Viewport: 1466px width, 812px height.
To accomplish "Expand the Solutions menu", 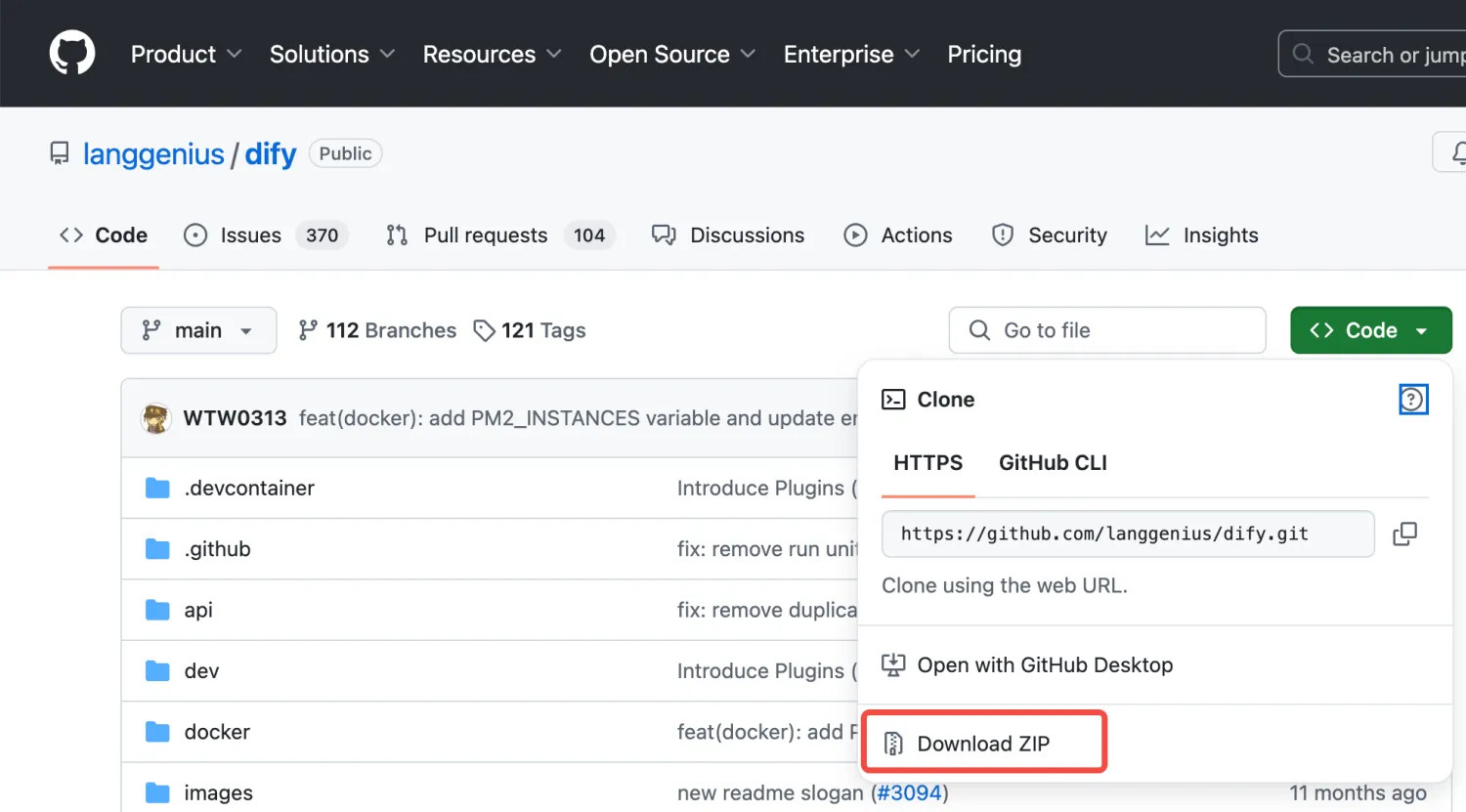I will tap(331, 55).
